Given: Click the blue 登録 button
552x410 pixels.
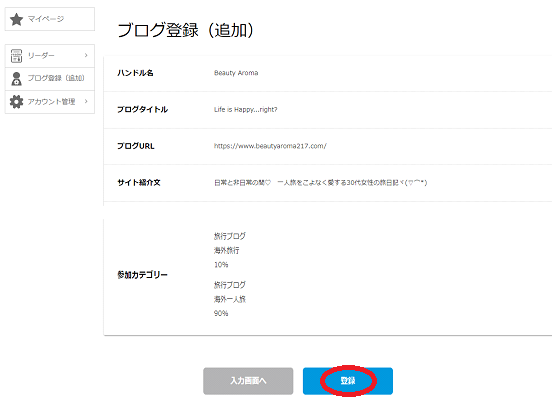Looking at the screenshot, I should (348, 381).
